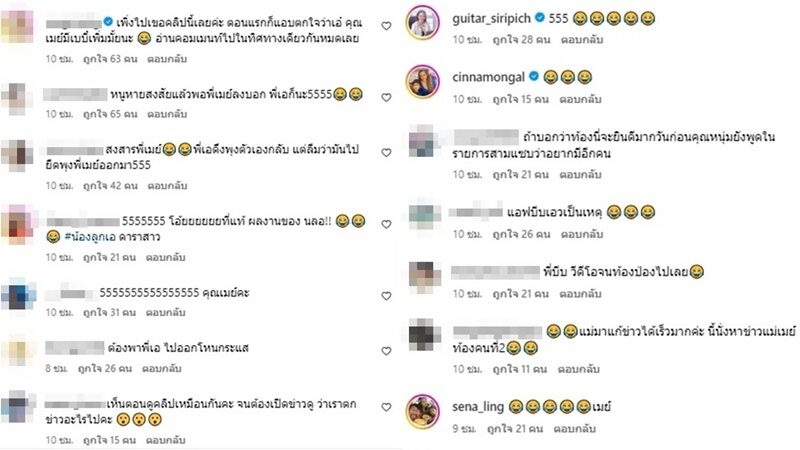This screenshot has width=800, height=450.
Task: View sena_ling profile picture
Action: click(x=422, y=411)
